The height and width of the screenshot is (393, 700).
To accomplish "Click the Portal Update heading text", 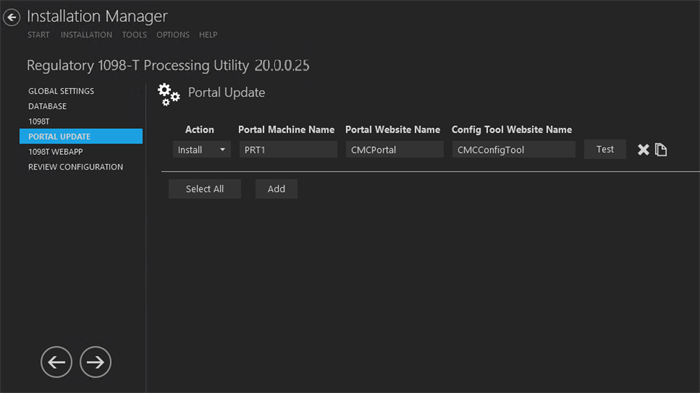I will (x=226, y=92).
